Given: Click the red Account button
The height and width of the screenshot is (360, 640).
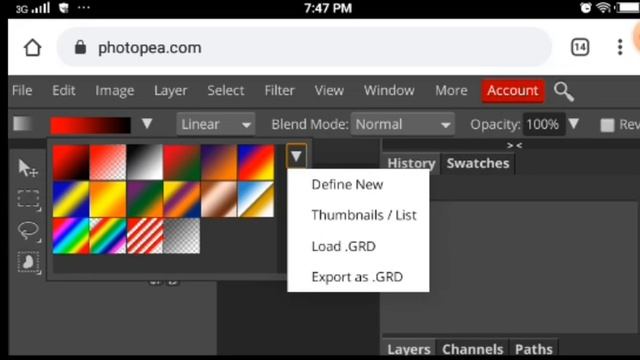Looking at the screenshot, I should [513, 91].
